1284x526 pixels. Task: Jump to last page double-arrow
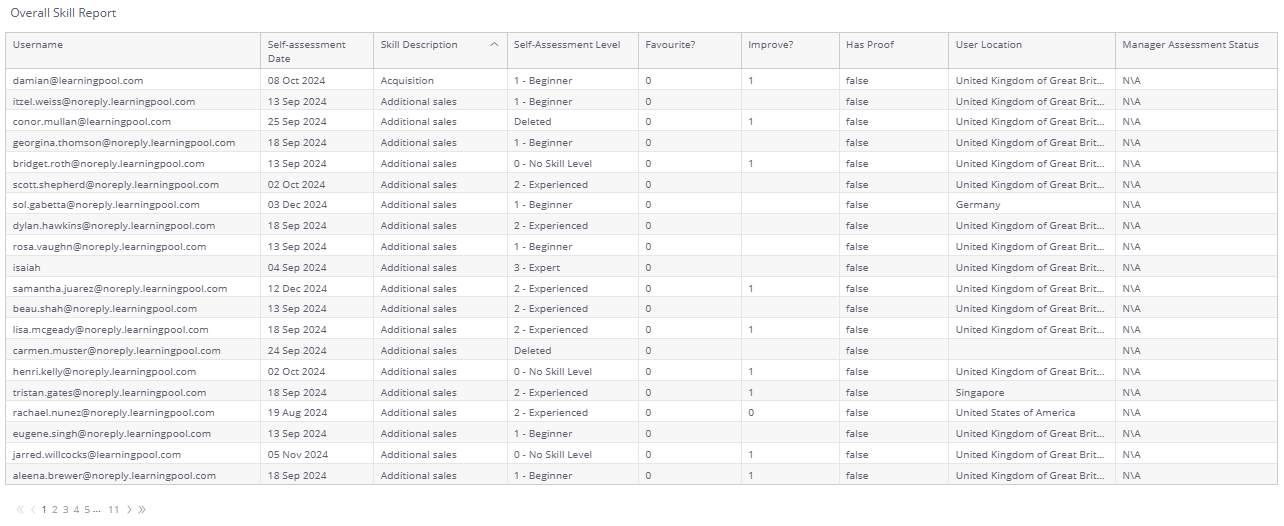[142, 510]
